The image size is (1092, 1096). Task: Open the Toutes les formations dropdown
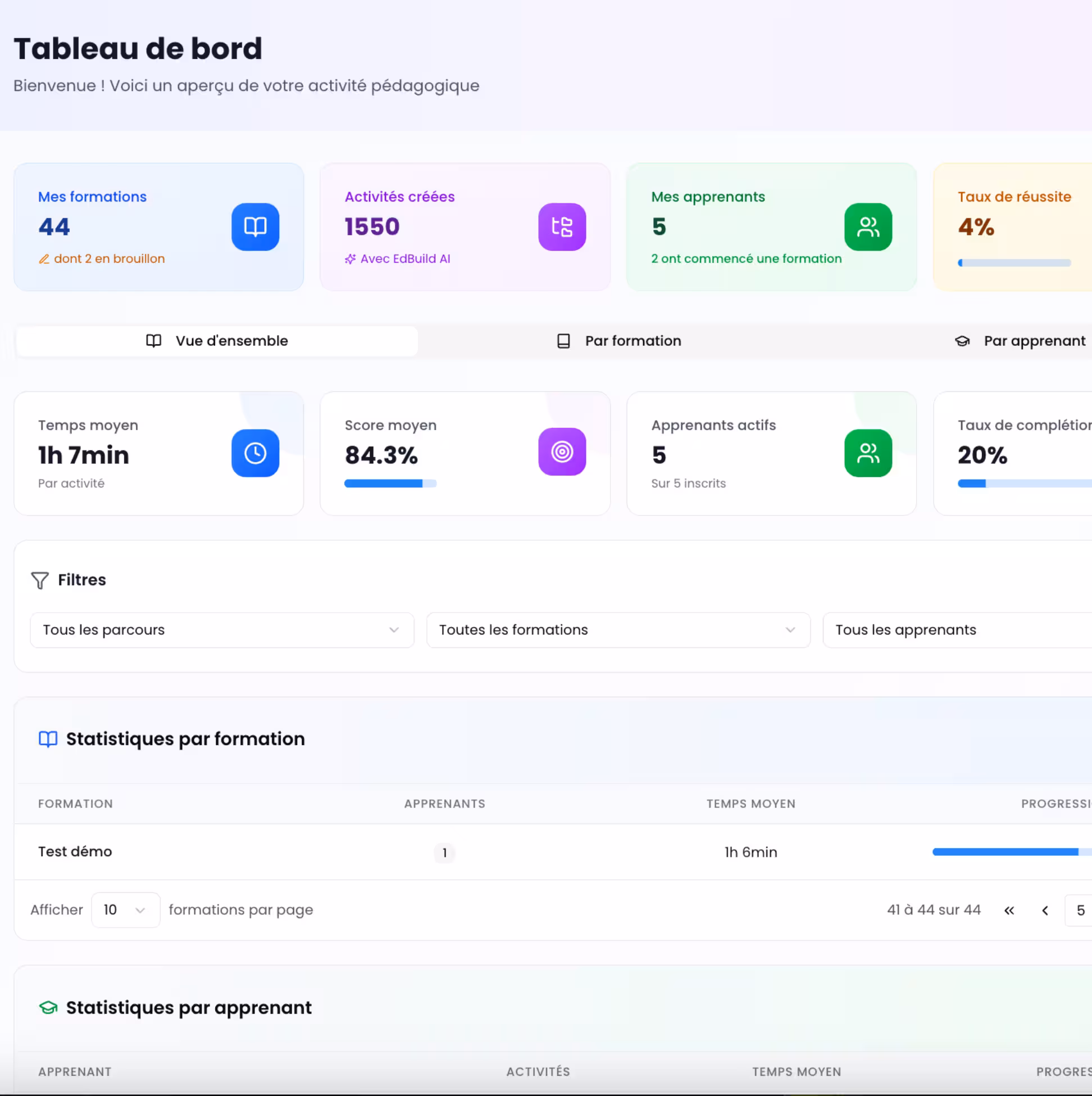click(x=617, y=629)
